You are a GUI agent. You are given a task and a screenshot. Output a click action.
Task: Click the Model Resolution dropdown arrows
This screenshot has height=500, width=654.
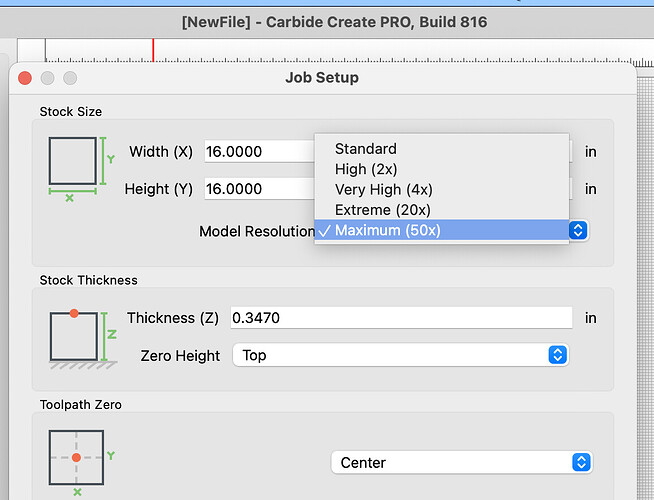578,230
